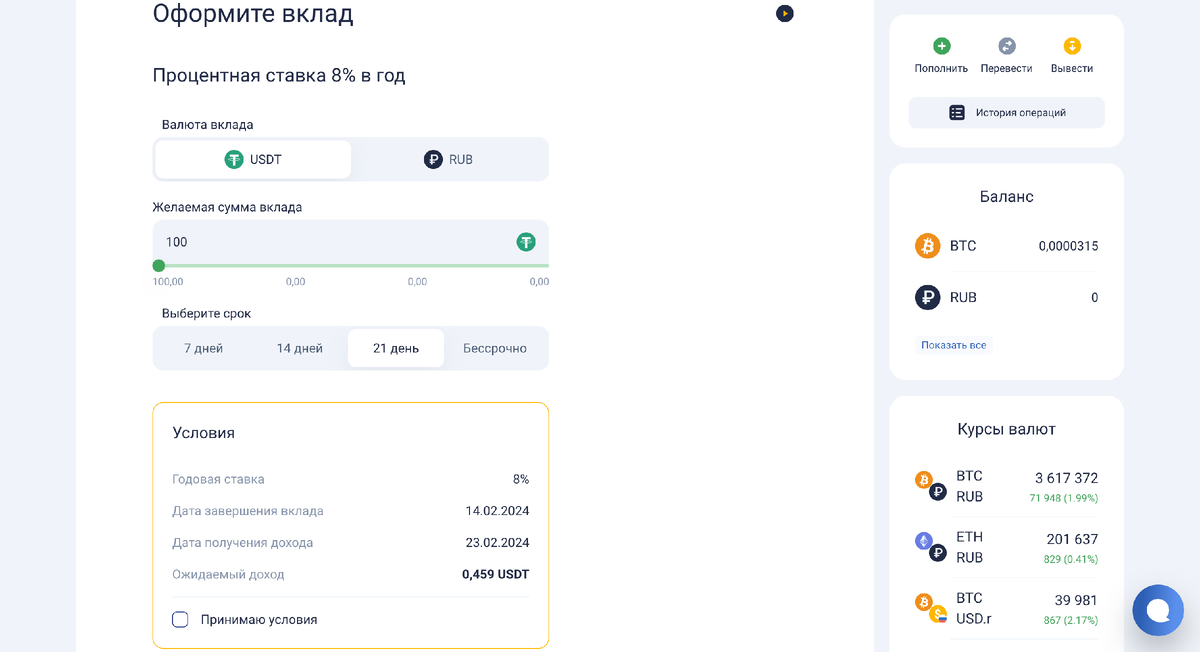Click the green Пополнить plus icon
Screen dimensions: 1200x652
[941, 46]
